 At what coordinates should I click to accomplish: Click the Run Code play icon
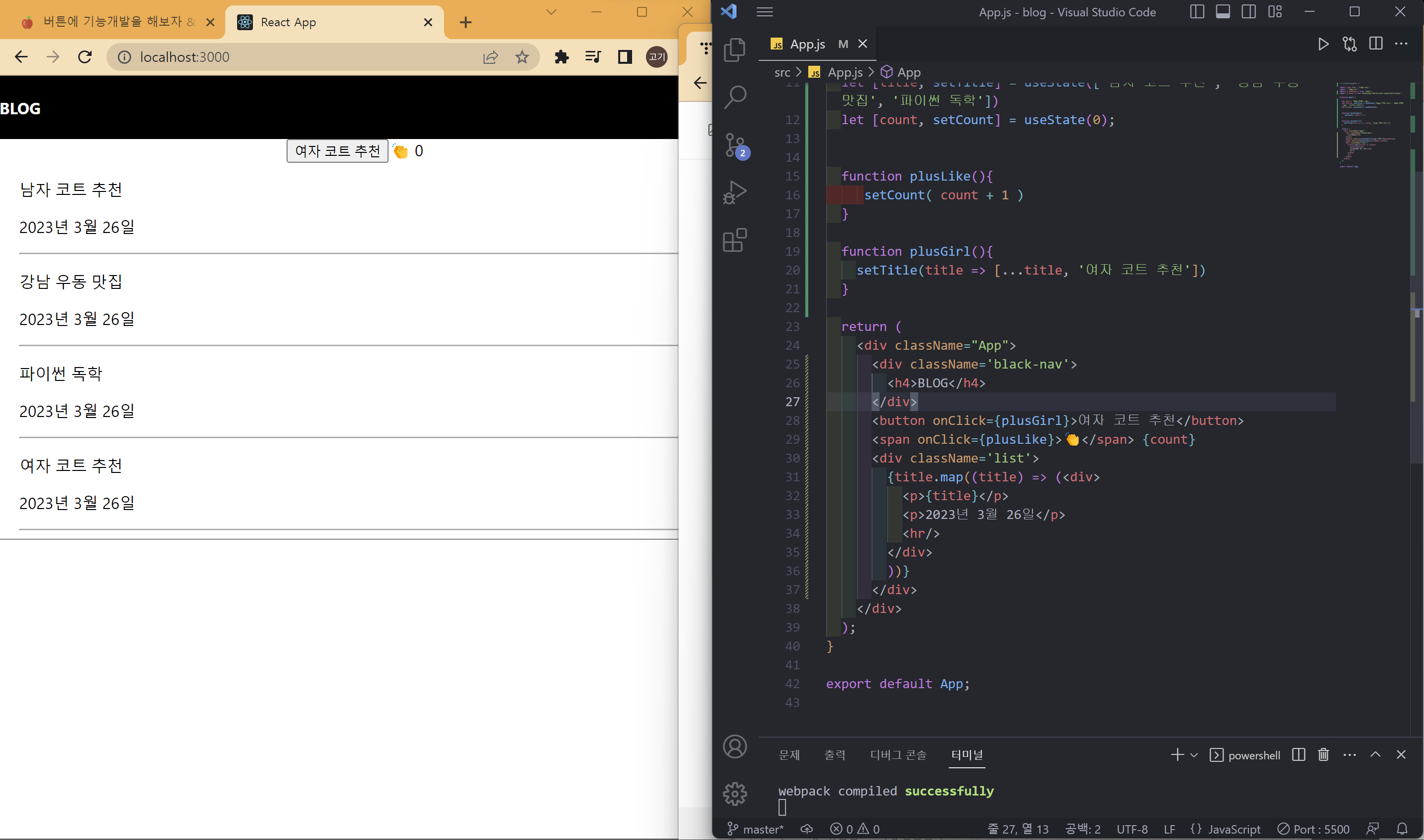coord(1323,44)
